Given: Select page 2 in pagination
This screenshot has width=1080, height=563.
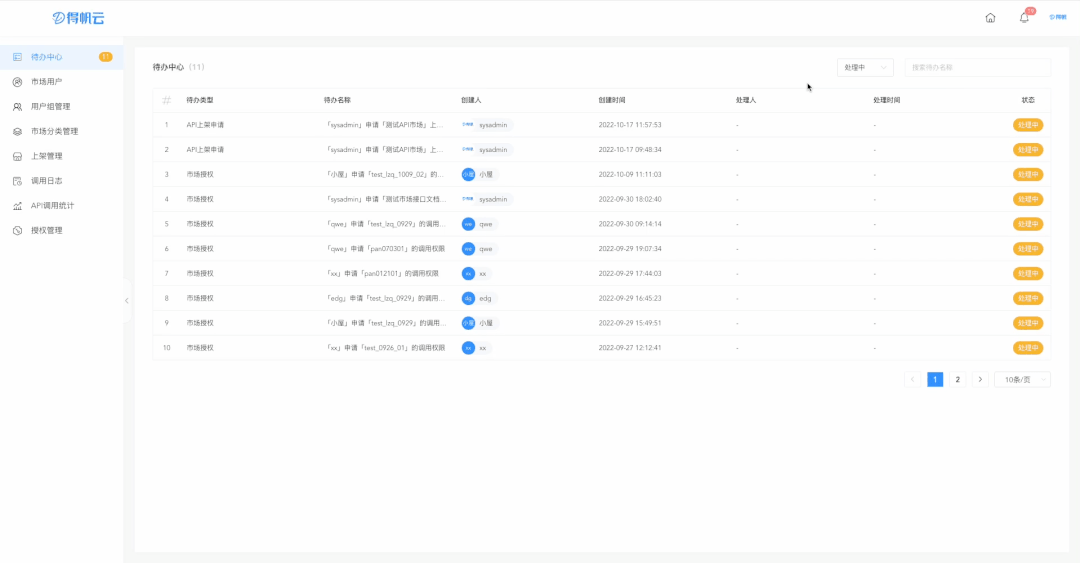Looking at the screenshot, I should click(957, 380).
